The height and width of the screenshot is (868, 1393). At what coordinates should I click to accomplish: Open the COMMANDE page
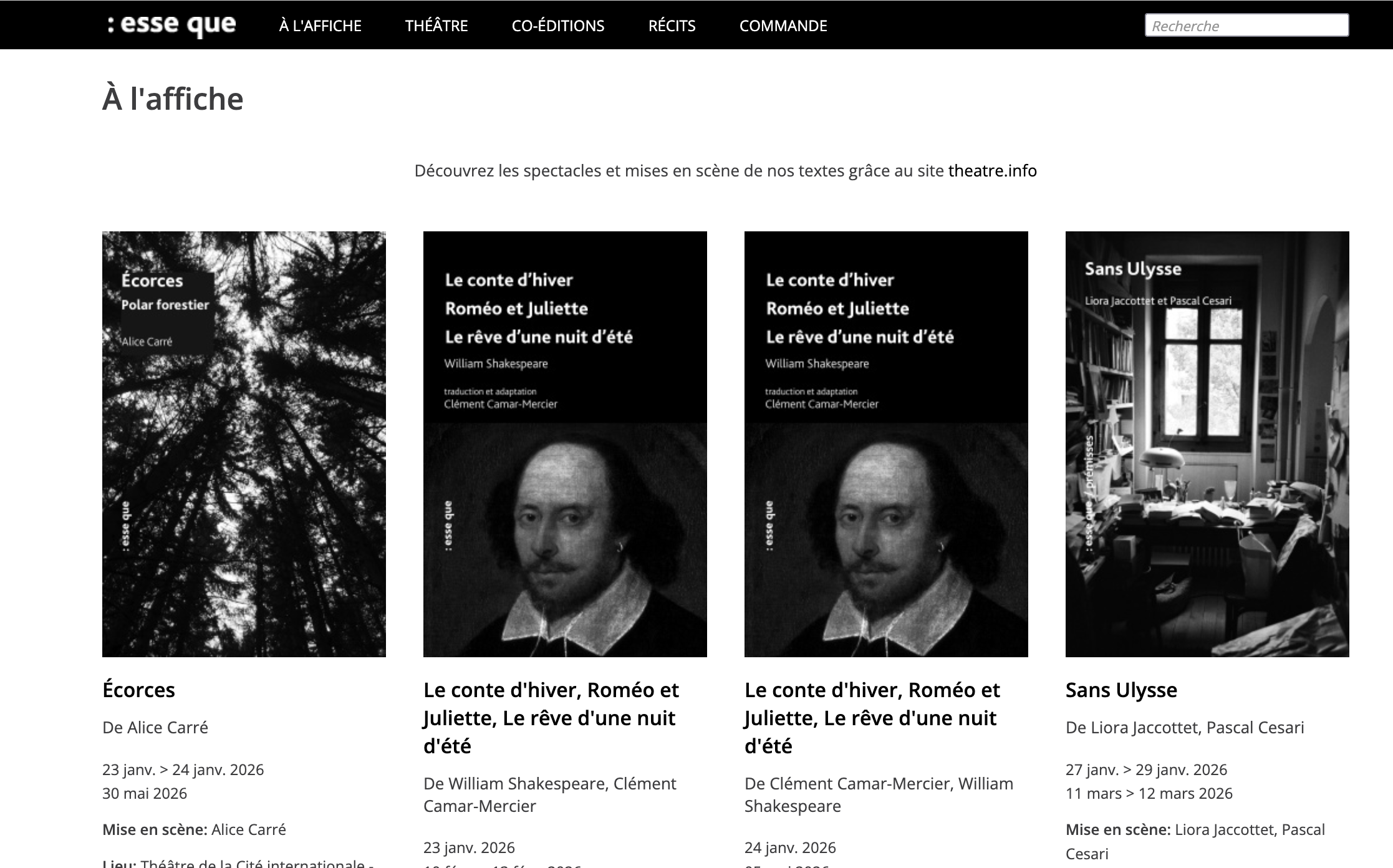point(783,26)
